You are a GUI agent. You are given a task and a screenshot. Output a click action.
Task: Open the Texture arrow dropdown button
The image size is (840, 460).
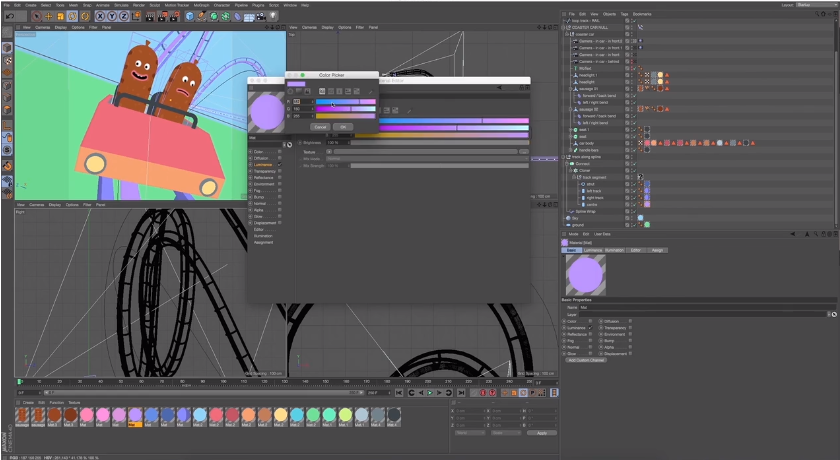pyautogui.click(x=329, y=152)
